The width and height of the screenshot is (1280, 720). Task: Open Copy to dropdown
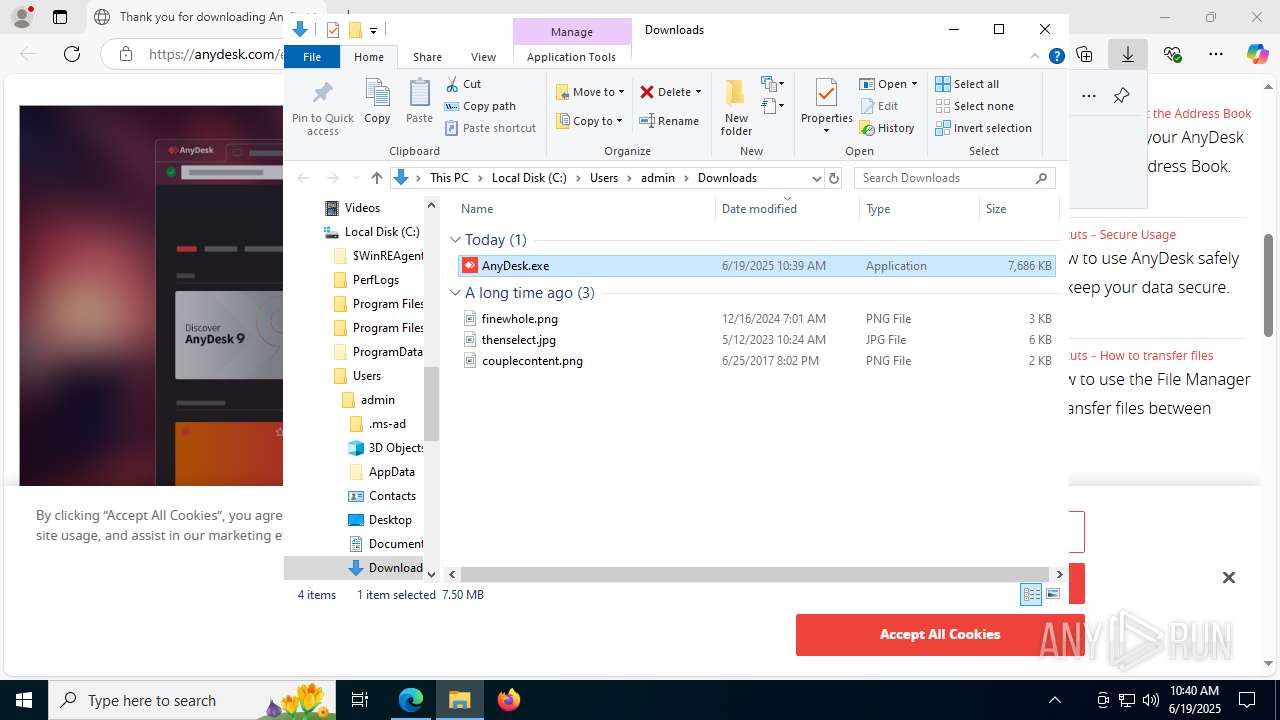point(589,121)
